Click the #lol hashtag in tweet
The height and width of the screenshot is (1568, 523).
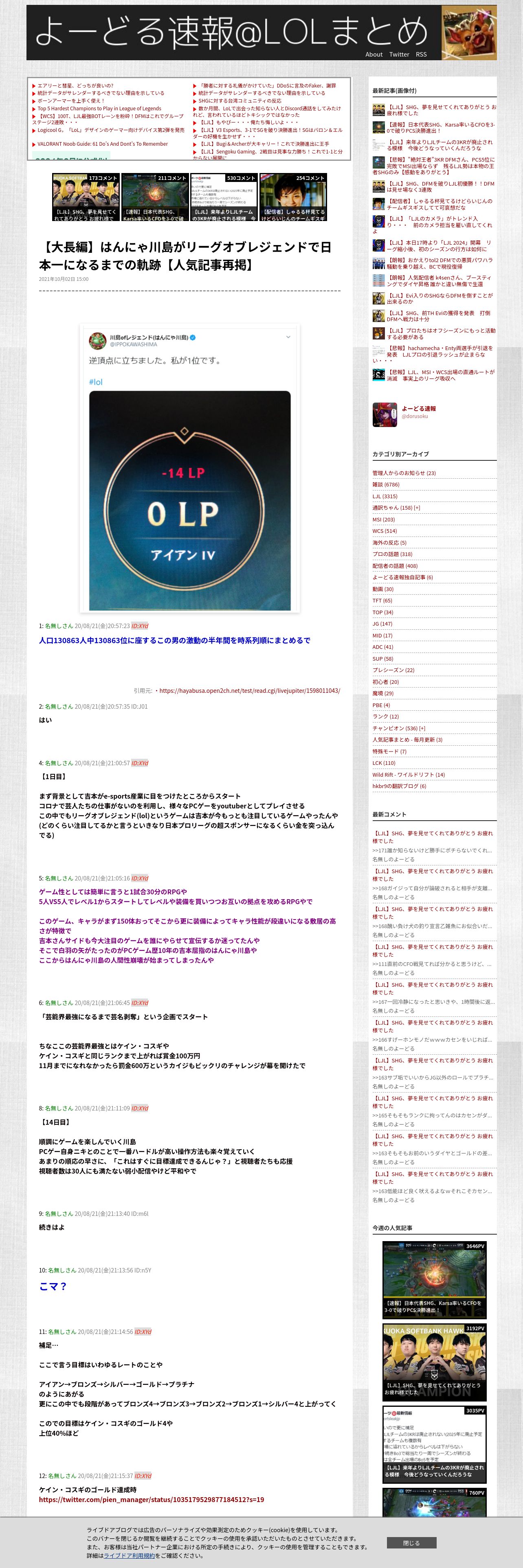point(96,382)
